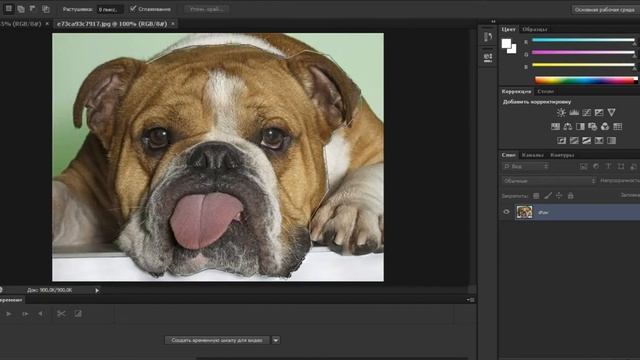Add an Invert adjustment
This screenshot has height=360, width=640.
click(x=562, y=140)
